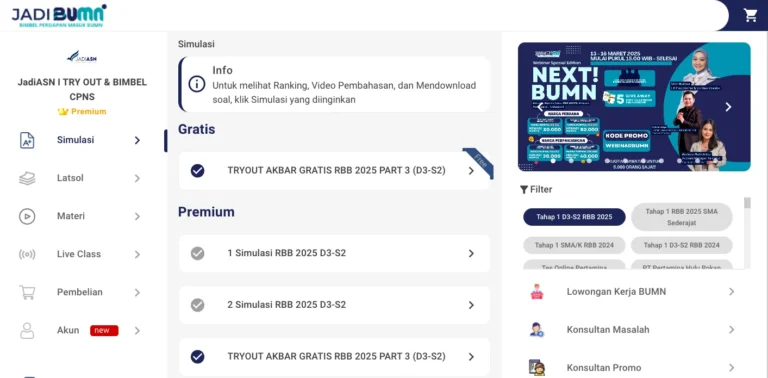Open the shopping cart icon in header
768x378 pixels.
750,15
